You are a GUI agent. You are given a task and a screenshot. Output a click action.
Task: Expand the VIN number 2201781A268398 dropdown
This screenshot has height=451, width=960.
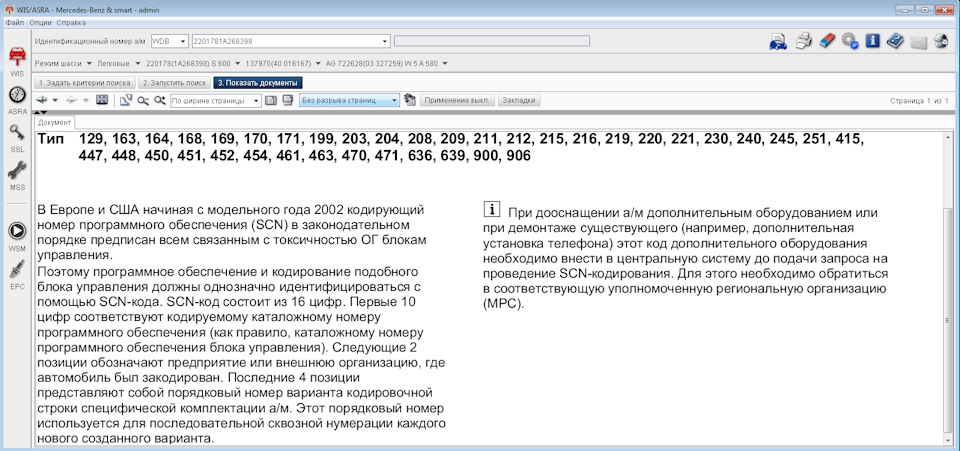[385, 42]
